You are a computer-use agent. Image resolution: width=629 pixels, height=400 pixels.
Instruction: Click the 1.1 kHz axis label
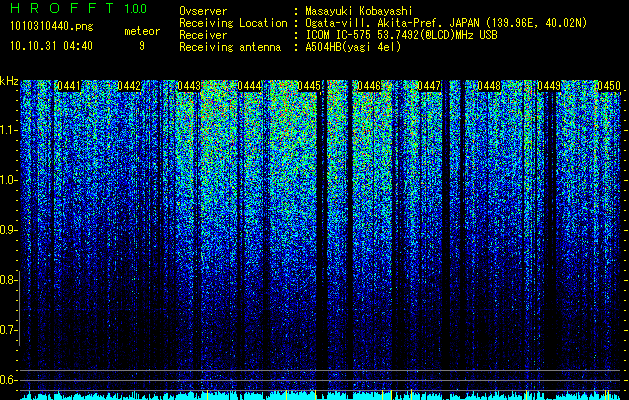[8, 130]
